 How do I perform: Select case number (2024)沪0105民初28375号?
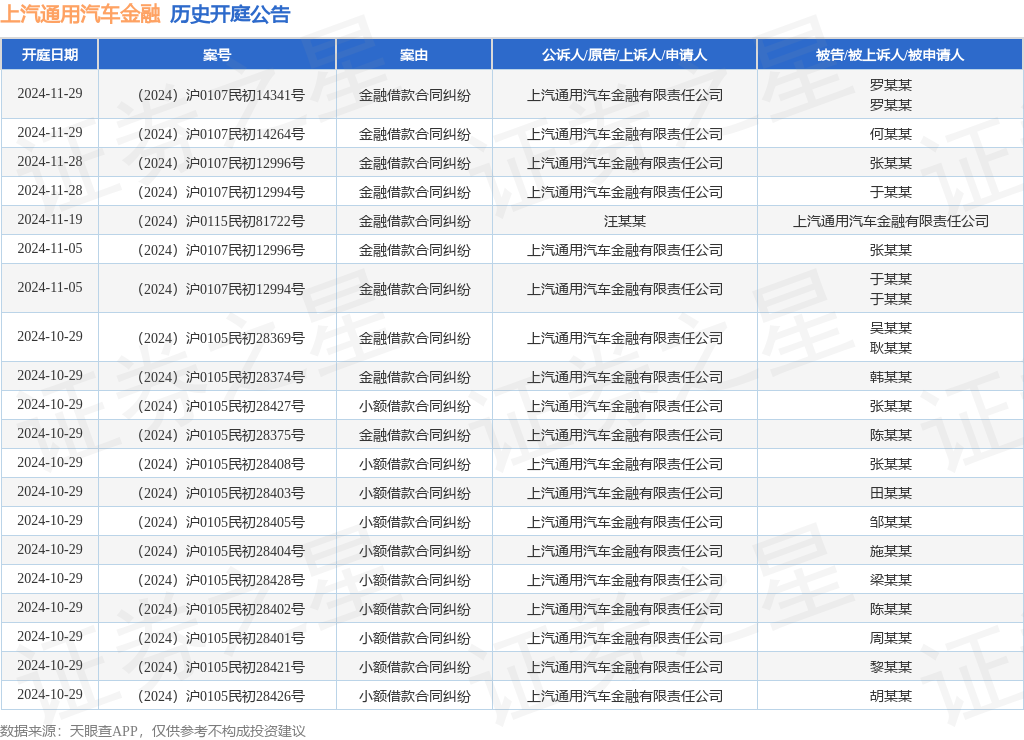tap(221, 436)
